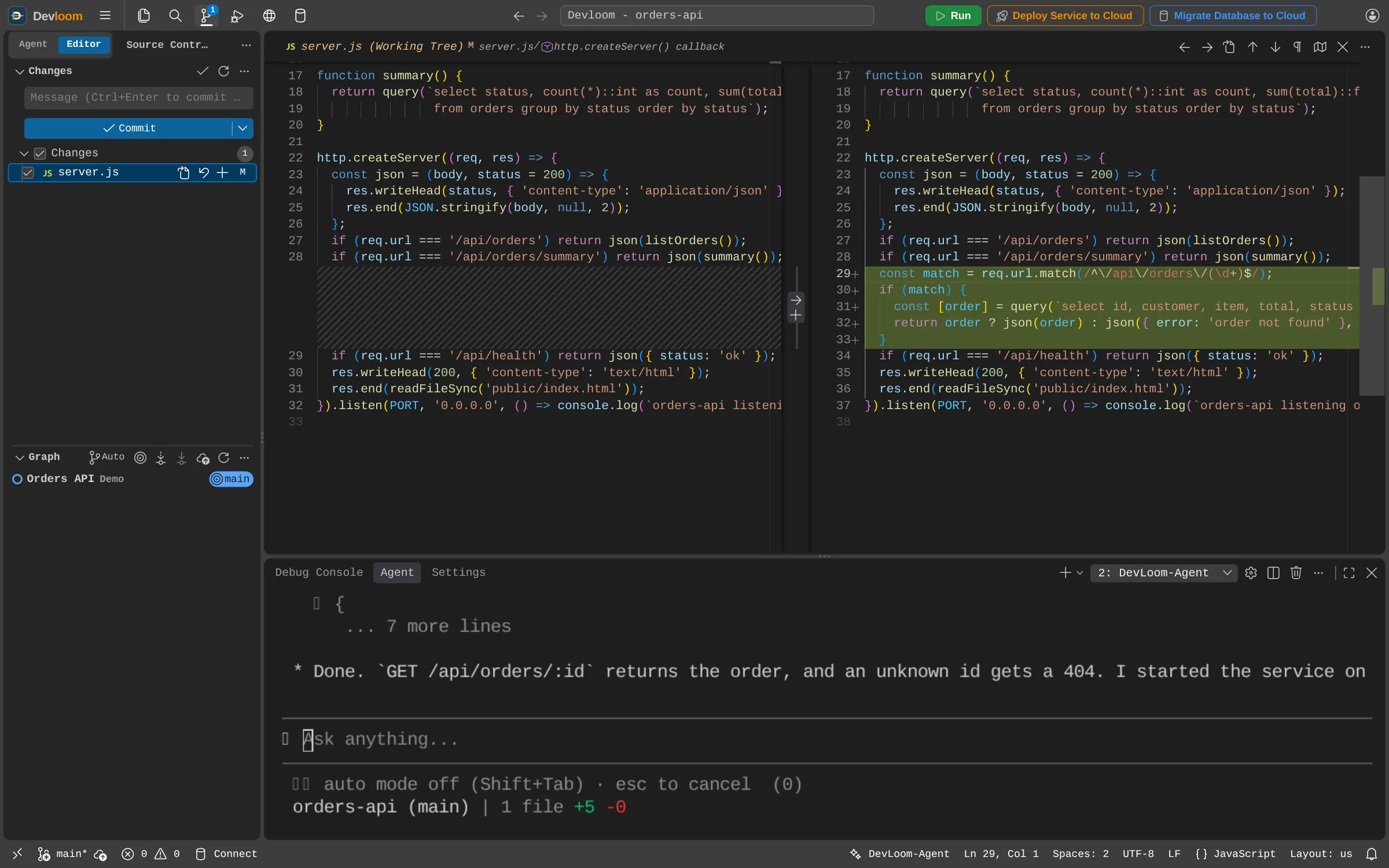Stage server.js with plus icon
Viewport: 1389px width, 868px height.
[x=222, y=172]
